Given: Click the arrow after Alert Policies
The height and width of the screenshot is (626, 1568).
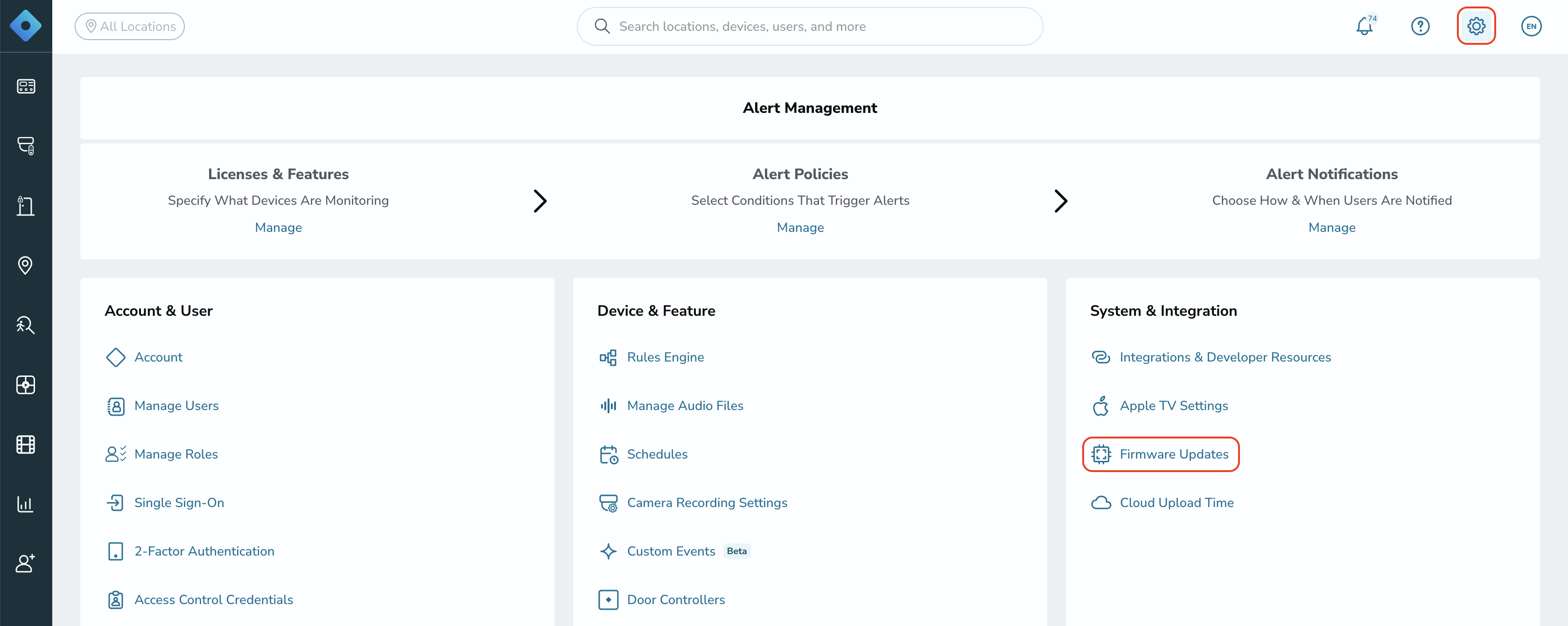Looking at the screenshot, I should [1060, 201].
